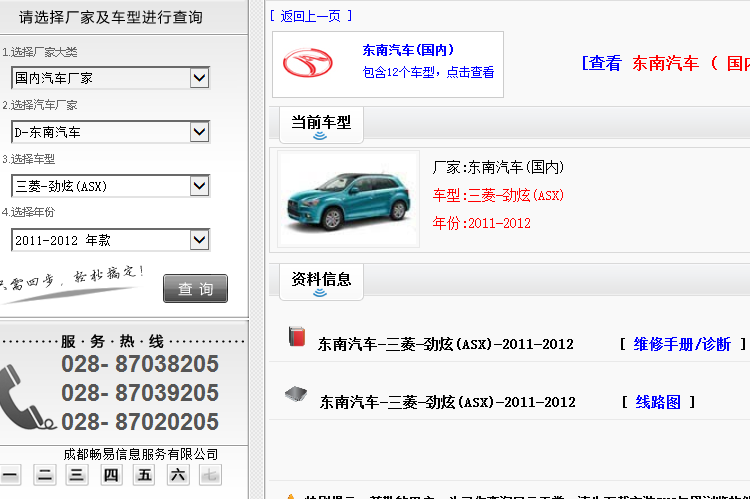The width and height of the screenshot is (750, 499).
Task: Click weekday button 一
Action: (10, 475)
